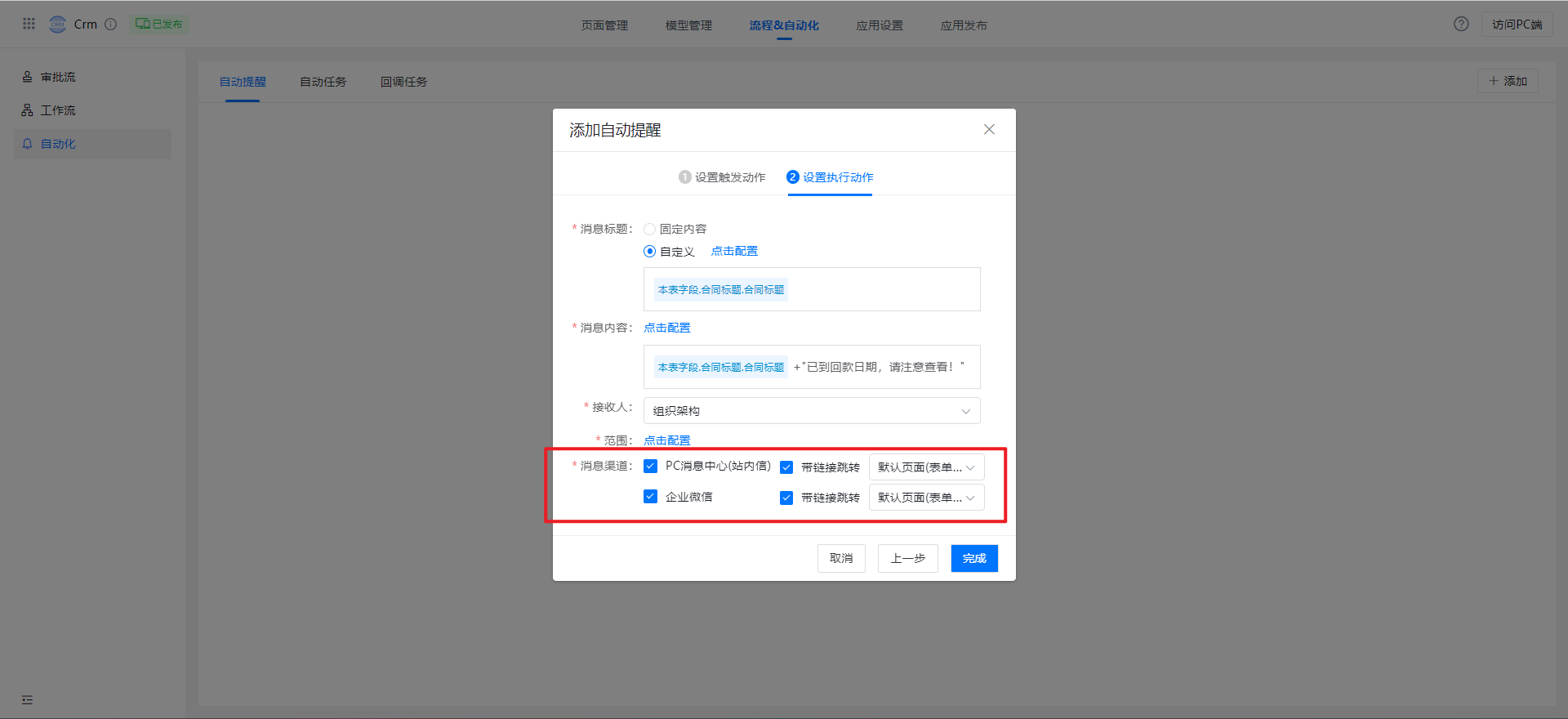Click the 已发布 status badge
Viewport: 1568px width, 719px height.
click(159, 25)
